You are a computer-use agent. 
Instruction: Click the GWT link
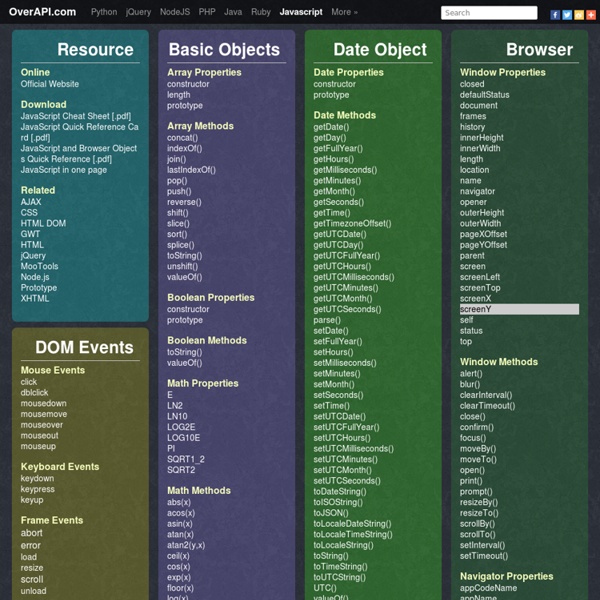point(30,234)
